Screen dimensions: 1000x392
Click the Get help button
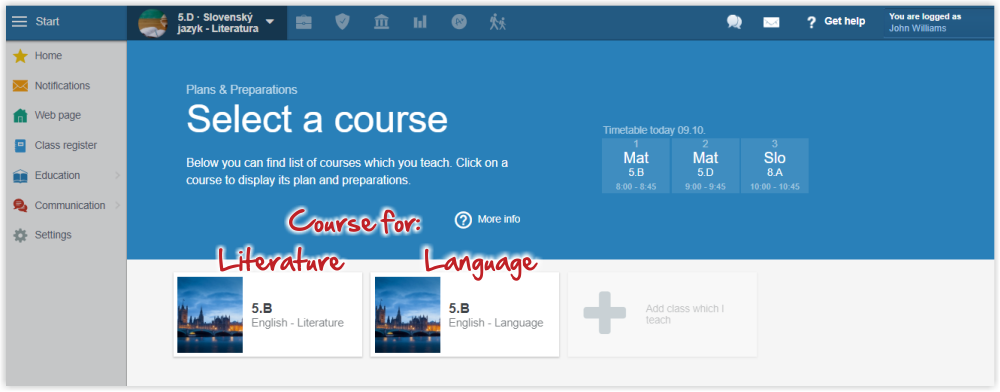836,22
